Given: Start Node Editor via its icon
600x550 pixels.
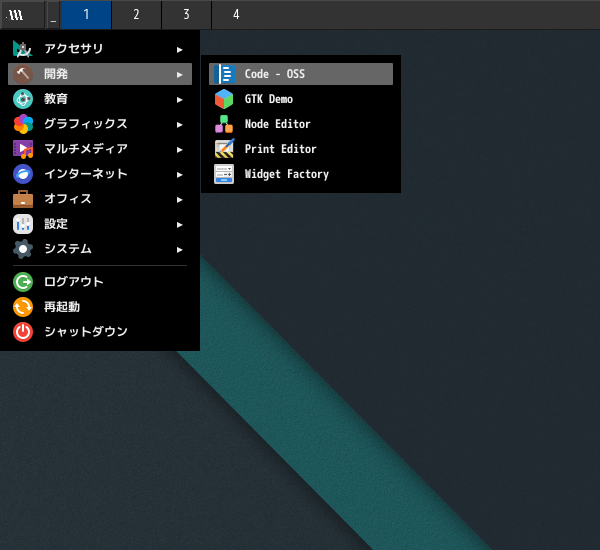Looking at the screenshot, I should 224,124.
